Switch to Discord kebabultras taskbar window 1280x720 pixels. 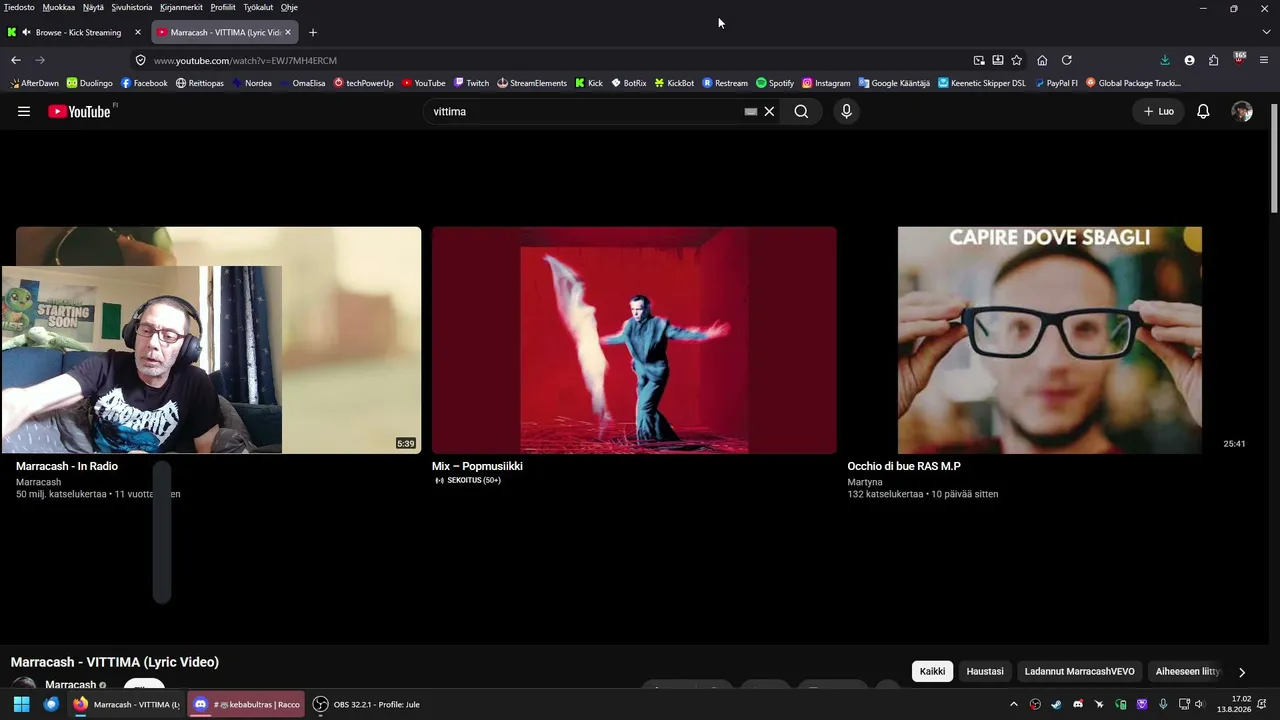pyautogui.click(x=247, y=704)
